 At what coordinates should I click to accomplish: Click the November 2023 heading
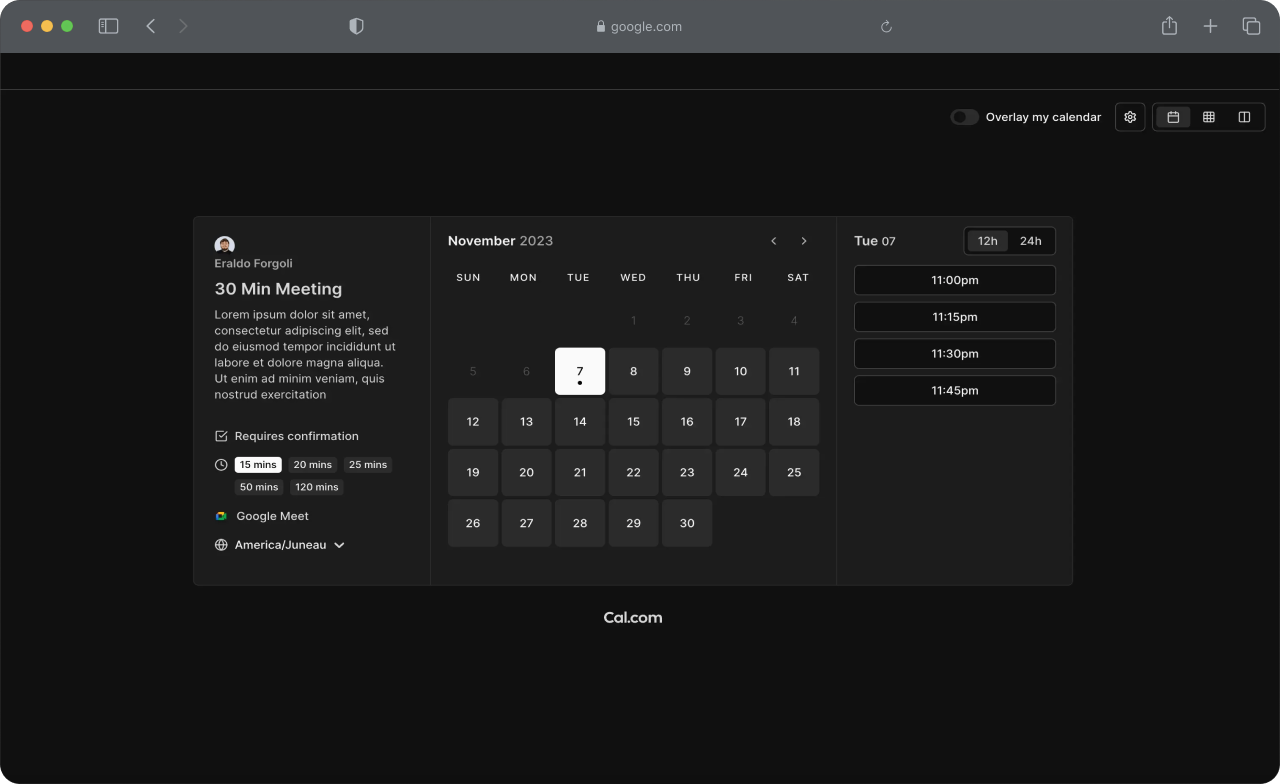(500, 241)
